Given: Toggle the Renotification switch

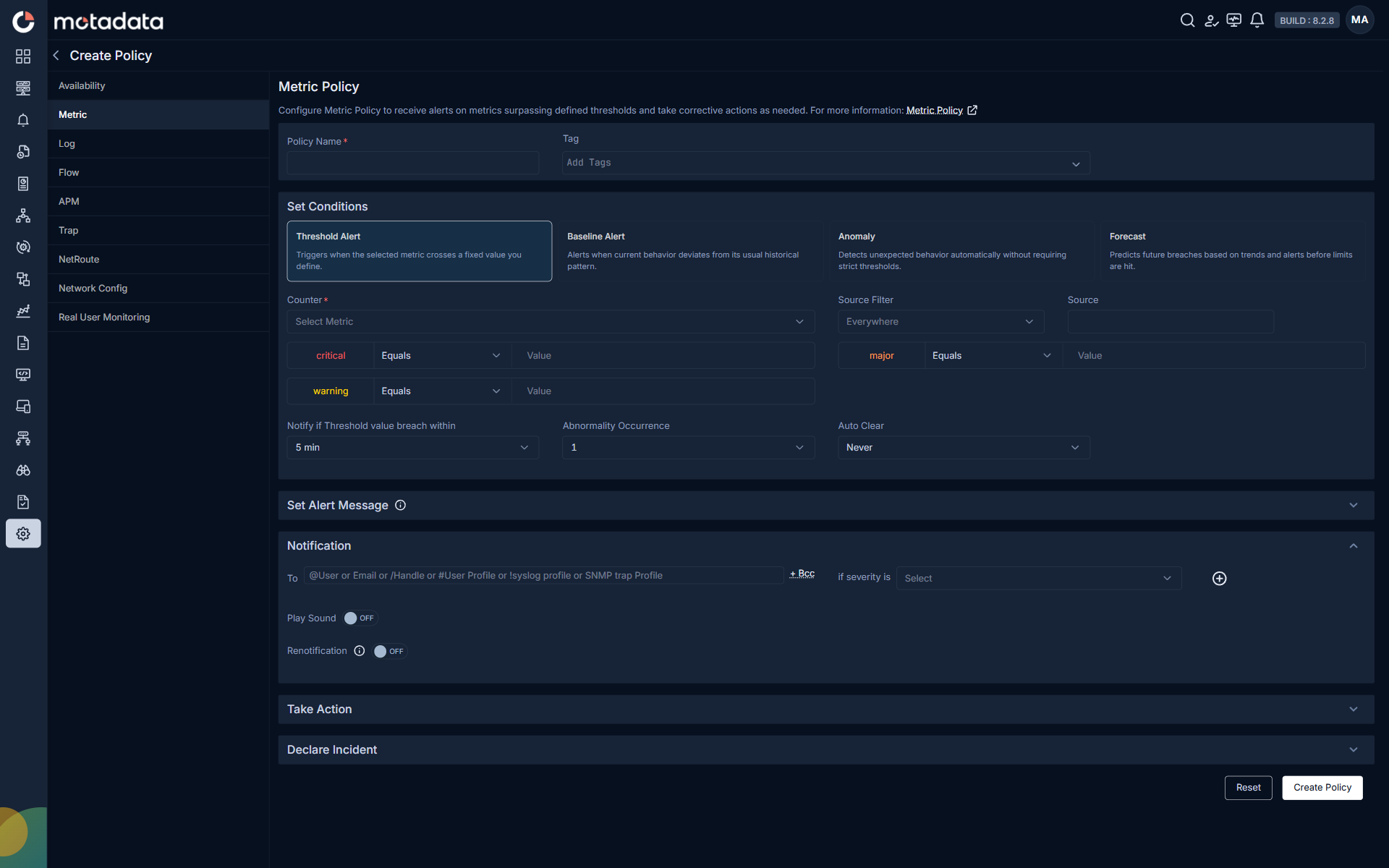Looking at the screenshot, I should click(x=389, y=652).
